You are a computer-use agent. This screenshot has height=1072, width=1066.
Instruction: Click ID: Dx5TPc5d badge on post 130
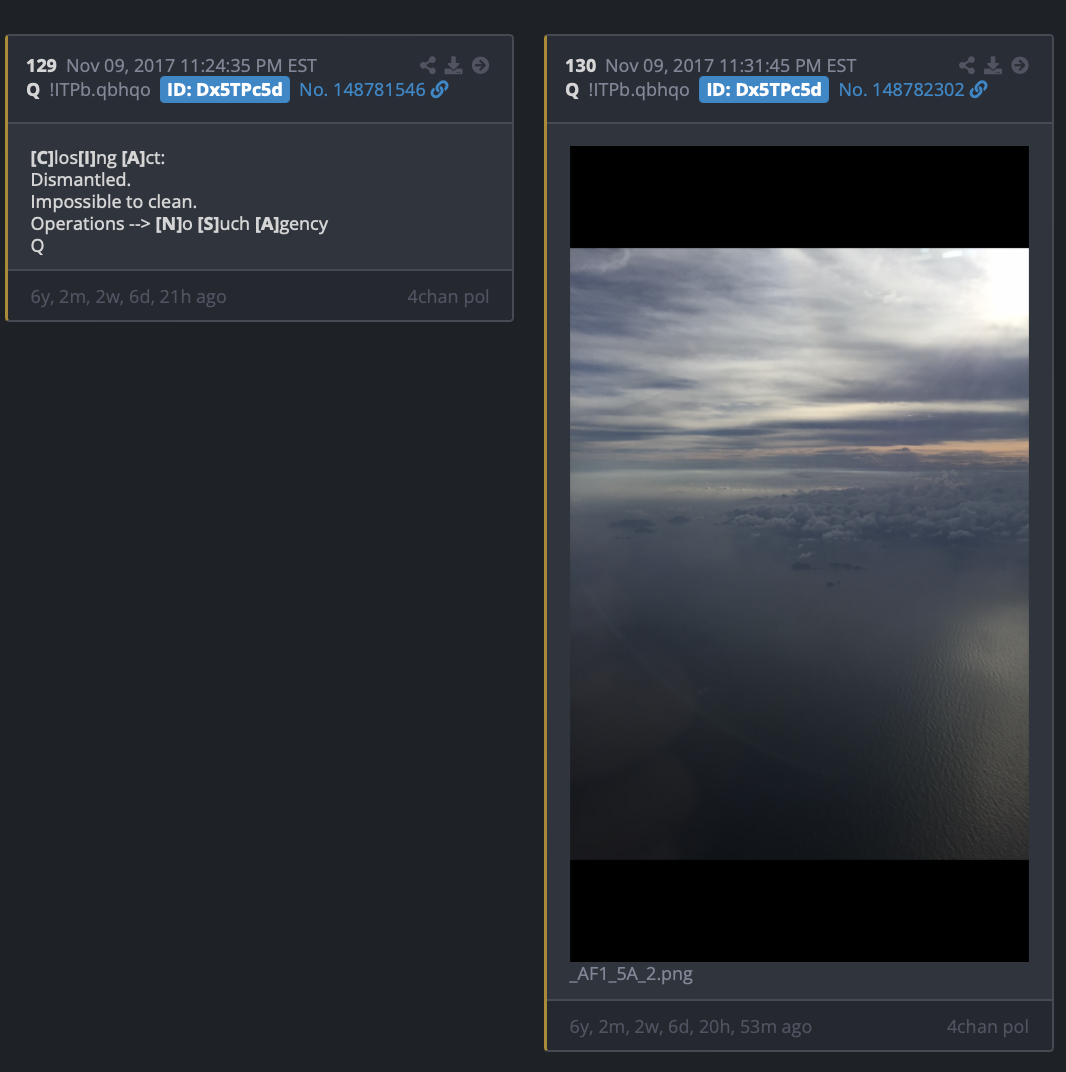click(x=764, y=90)
